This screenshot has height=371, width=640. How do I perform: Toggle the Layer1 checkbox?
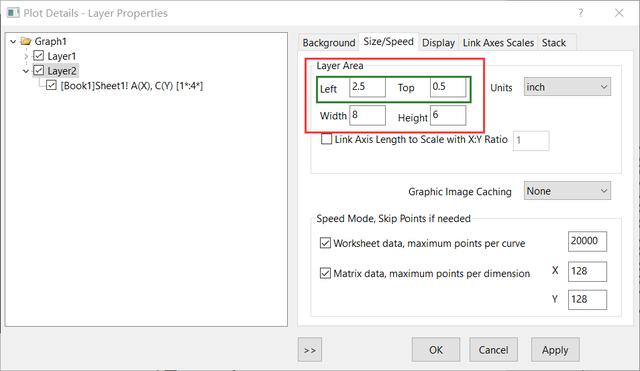[39, 56]
